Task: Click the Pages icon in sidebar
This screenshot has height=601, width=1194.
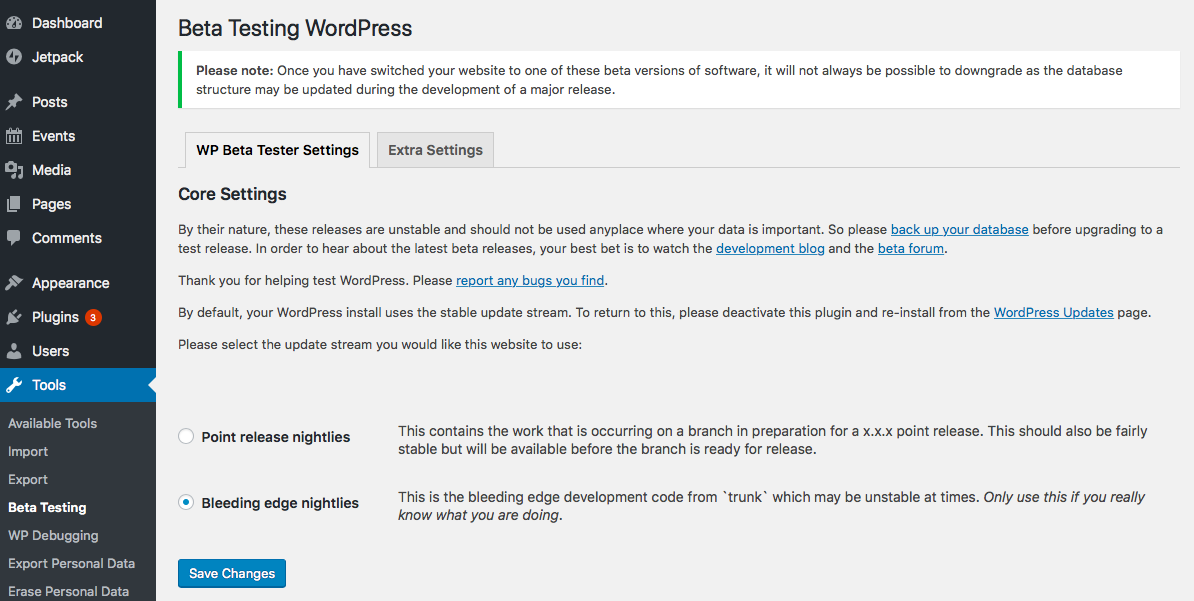Action: tap(14, 204)
